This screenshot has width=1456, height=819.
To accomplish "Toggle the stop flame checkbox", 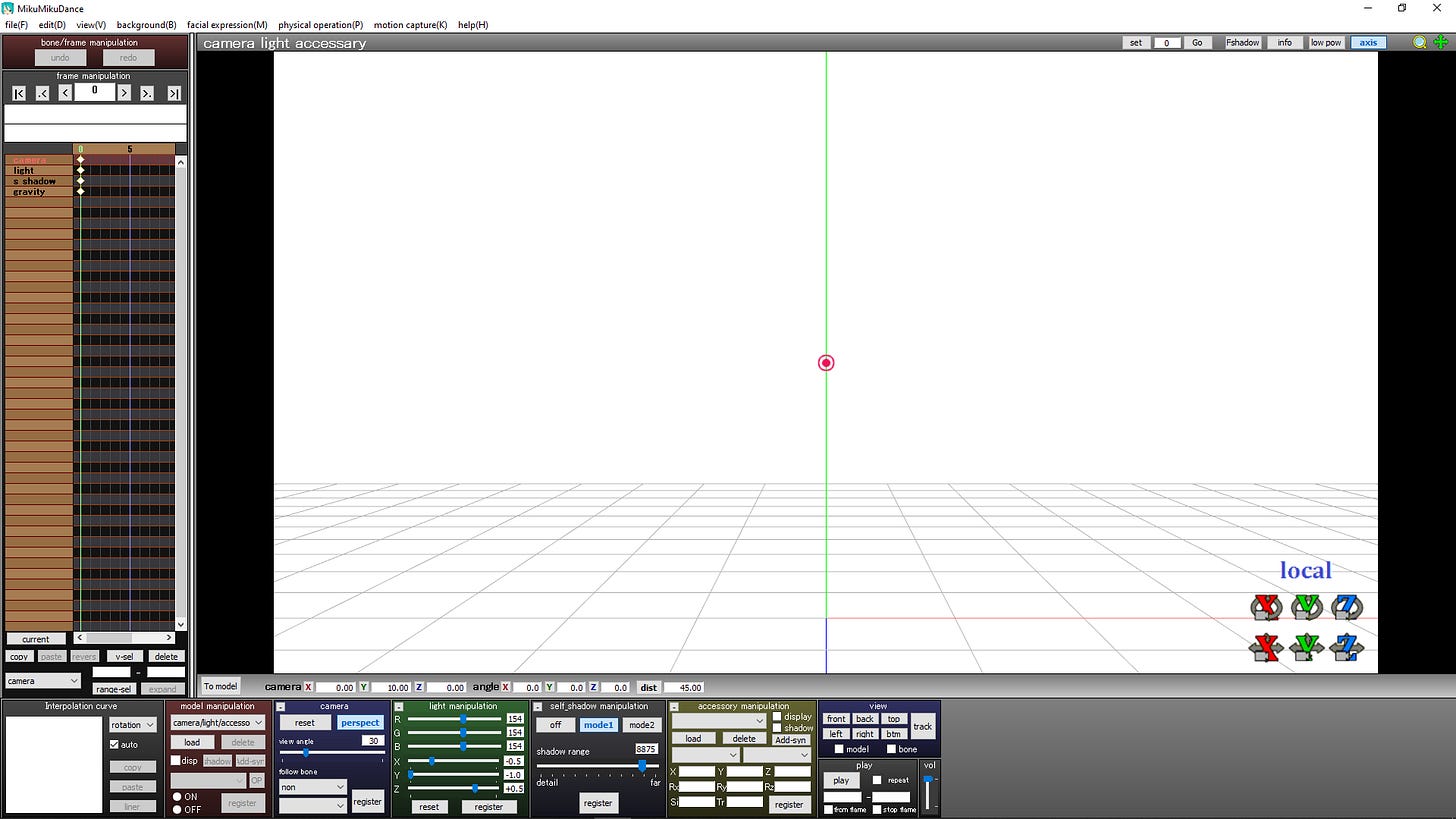I will click(877, 809).
